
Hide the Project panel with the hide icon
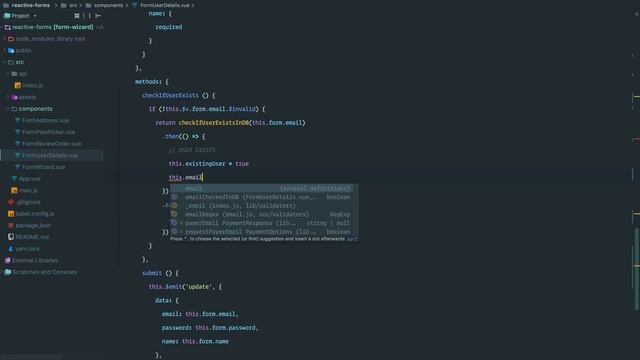pyautogui.click(x=98, y=16)
